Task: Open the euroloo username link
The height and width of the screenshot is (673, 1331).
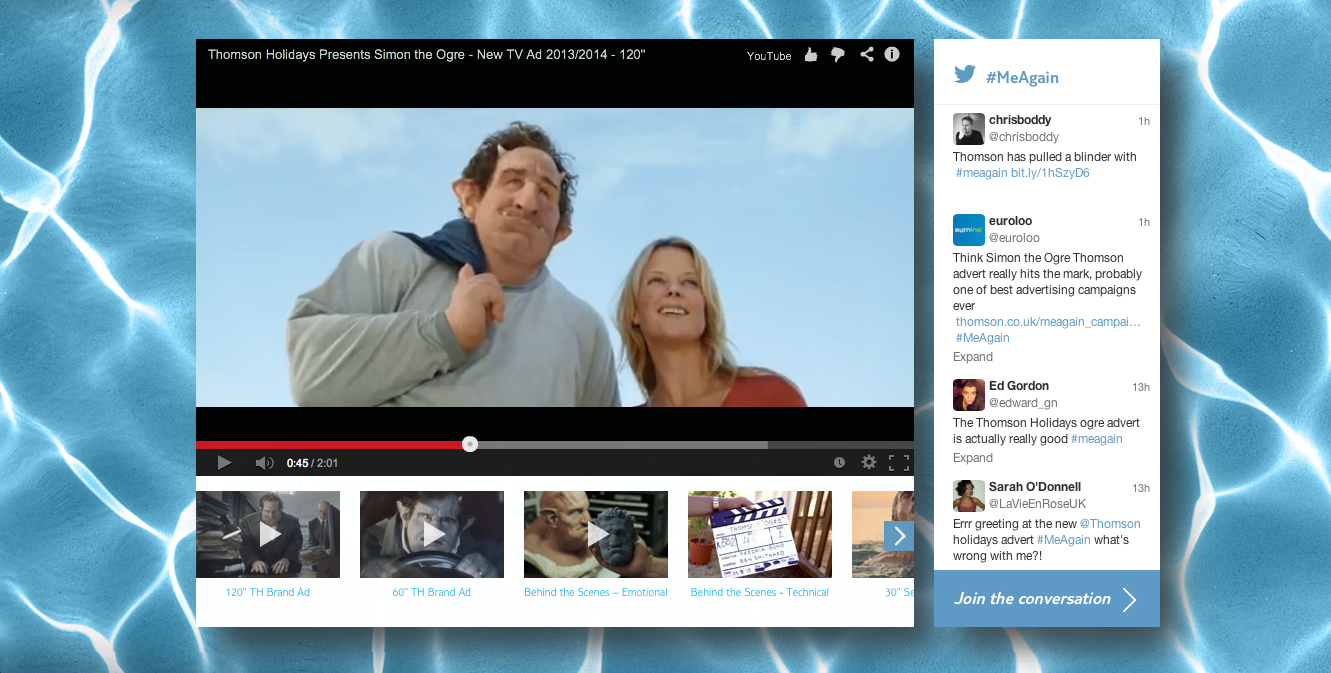Action: (1011, 221)
